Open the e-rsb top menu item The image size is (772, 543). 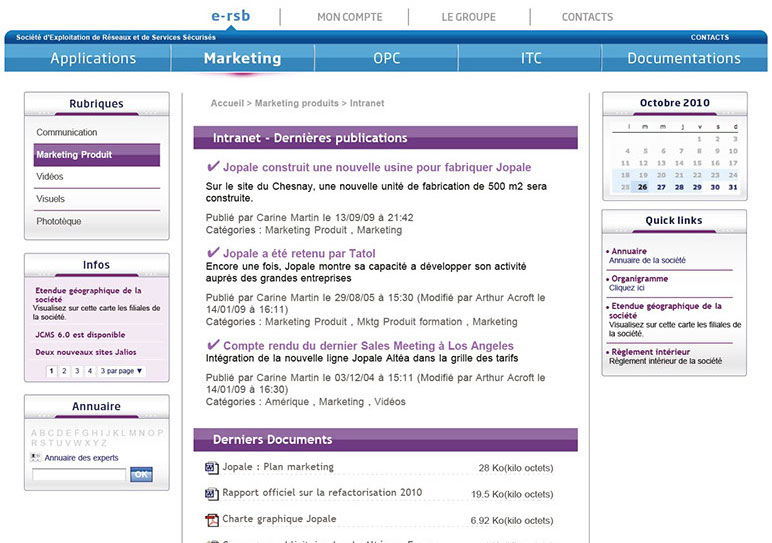pyautogui.click(x=230, y=16)
